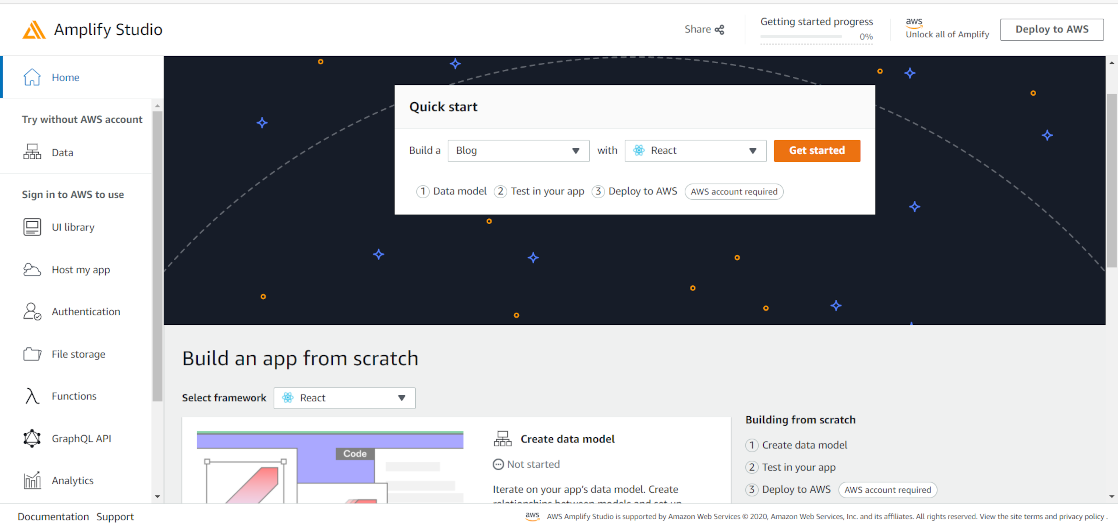Click Building from scratch step Create data model
The width and height of the screenshot is (1118, 529).
[796, 445]
